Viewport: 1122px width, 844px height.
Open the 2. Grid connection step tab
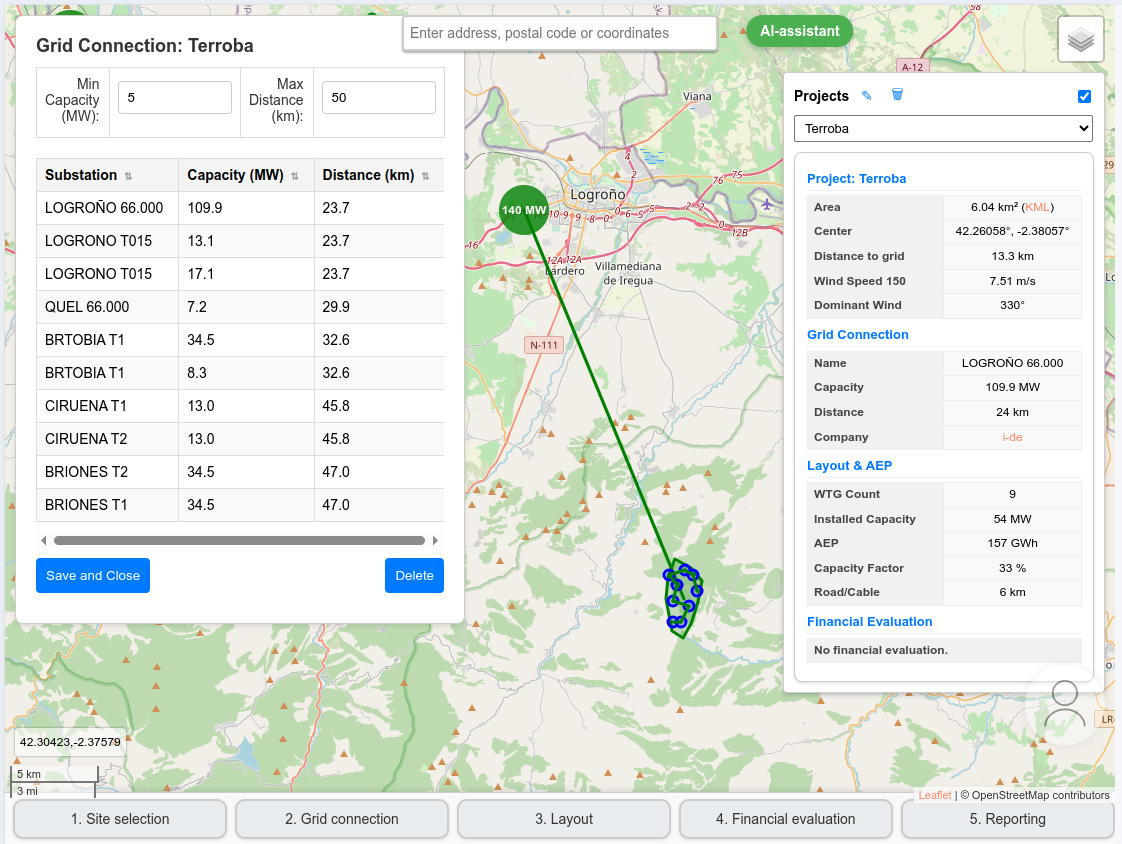click(342, 819)
